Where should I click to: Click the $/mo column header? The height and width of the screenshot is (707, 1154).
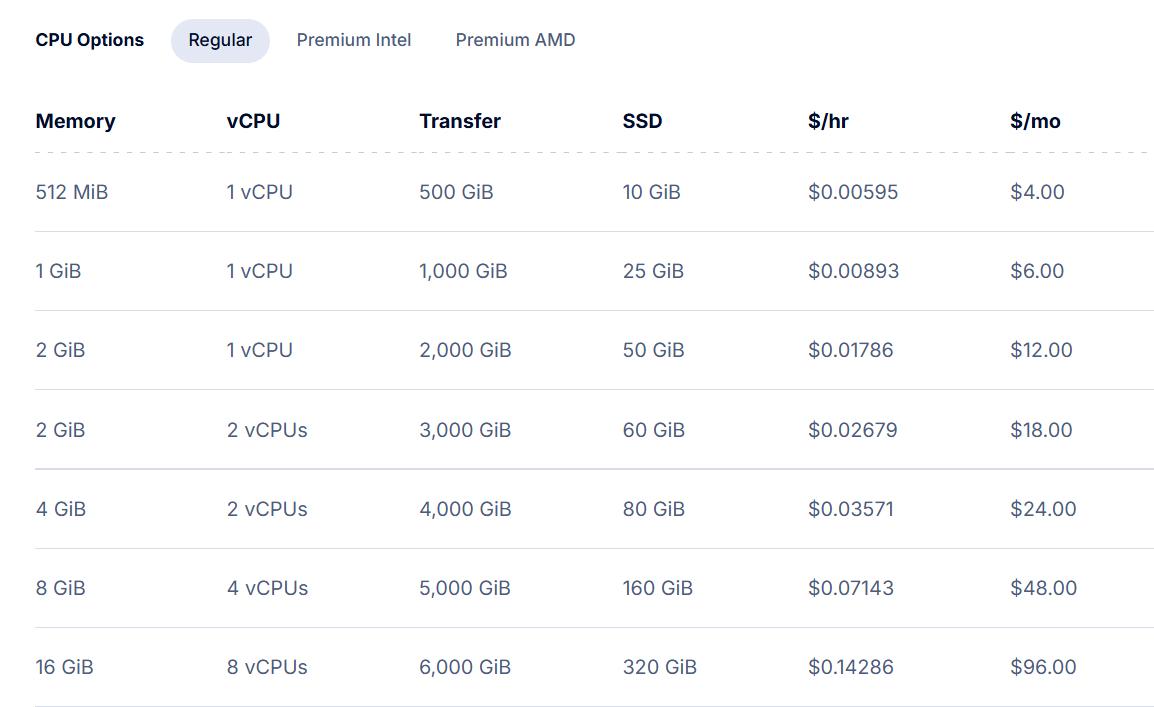pyautogui.click(x=1035, y=121)
